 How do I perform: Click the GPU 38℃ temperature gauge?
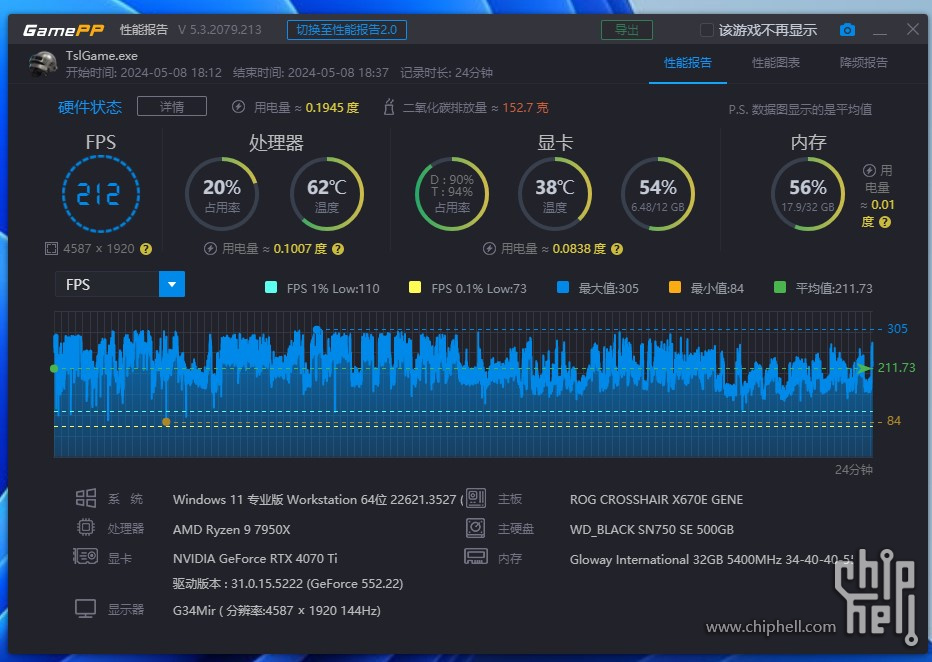click(555, 194)
